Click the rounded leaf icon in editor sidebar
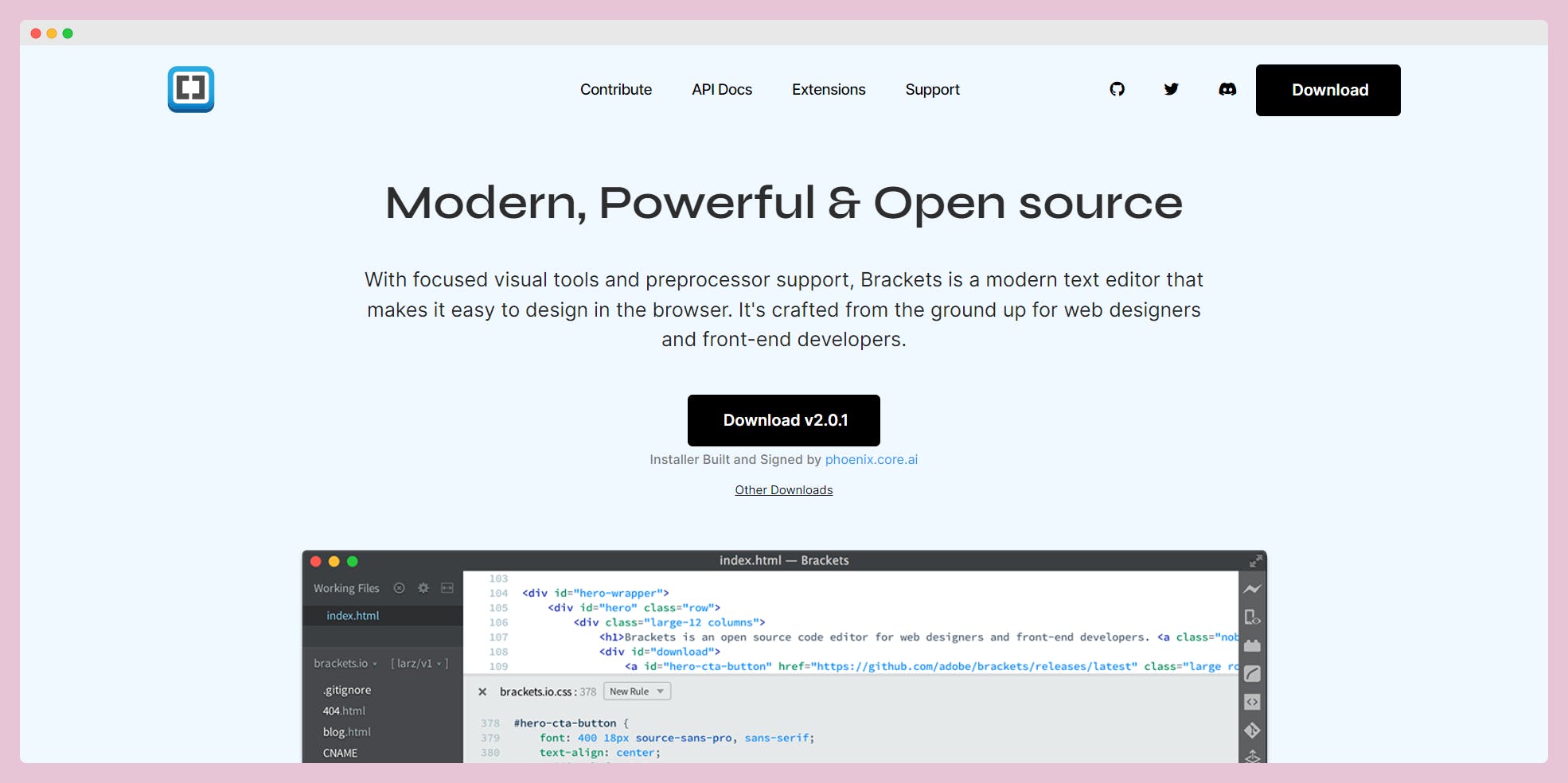Viewport: 1568px width, 783px height. (1252, 674)
